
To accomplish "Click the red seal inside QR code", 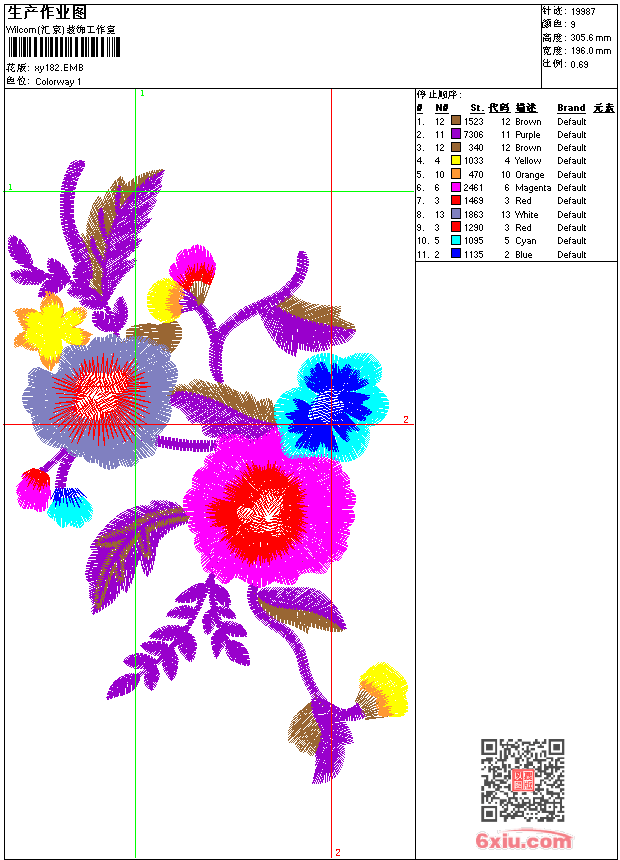I will (523, 780).
